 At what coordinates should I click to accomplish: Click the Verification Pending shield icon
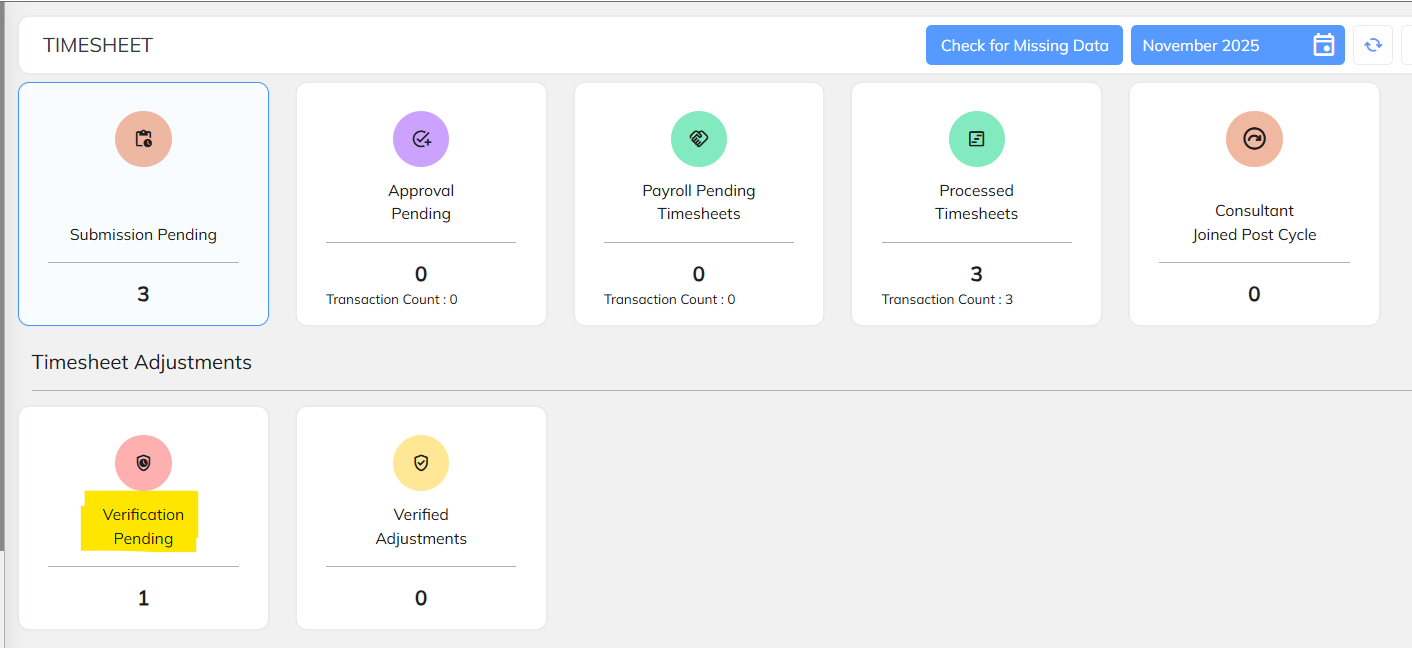[x=143, y=463]
